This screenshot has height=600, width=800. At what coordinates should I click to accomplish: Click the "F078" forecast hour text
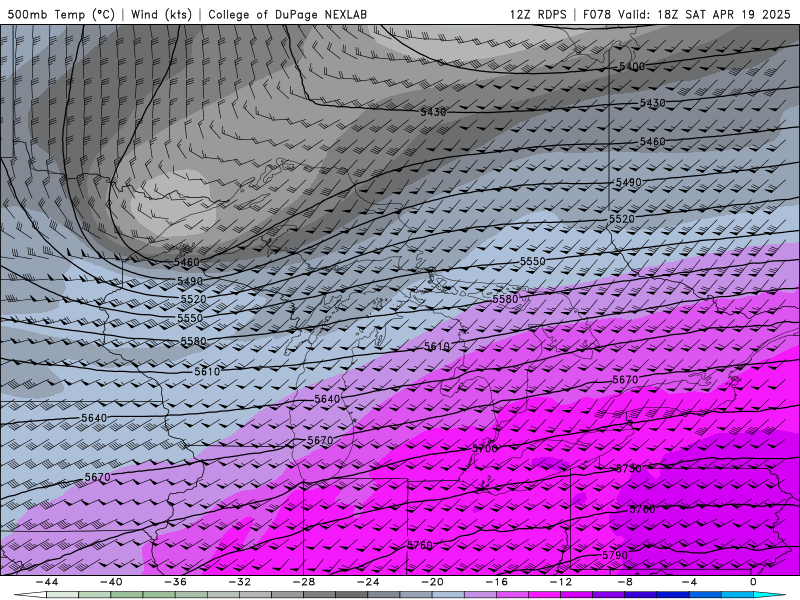pyautogui.click(x=597, y=14)
